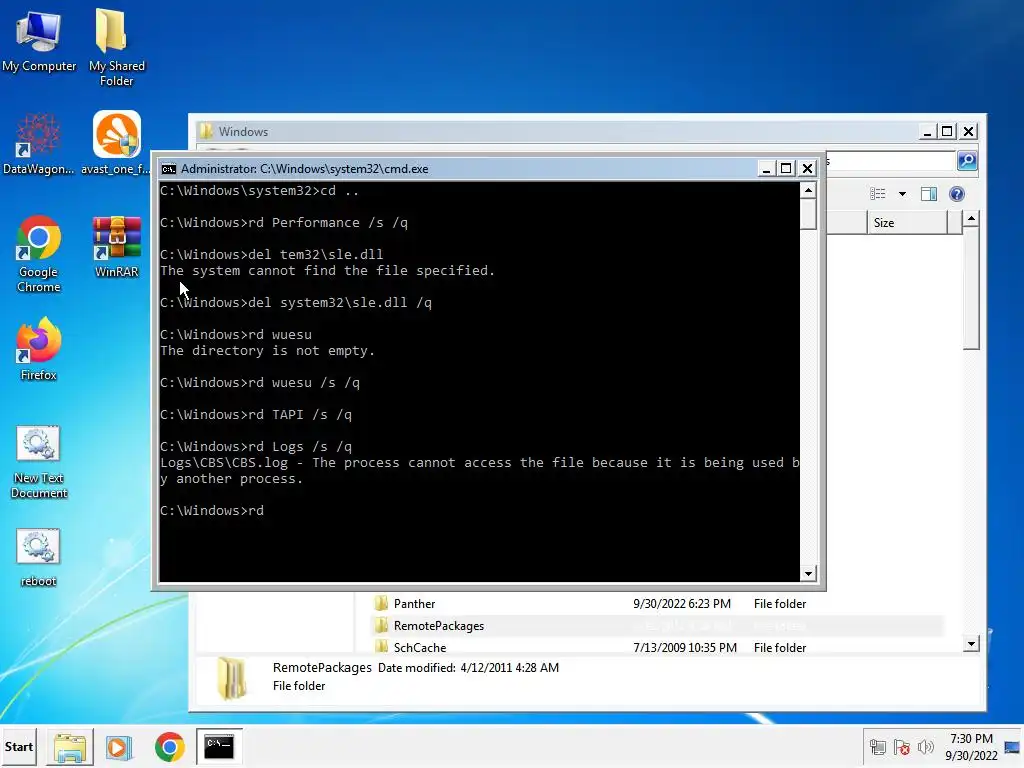This screenshot has height=768, width=1024.
Task: Change view using the Explorer view icon
Action: [878, 194]
